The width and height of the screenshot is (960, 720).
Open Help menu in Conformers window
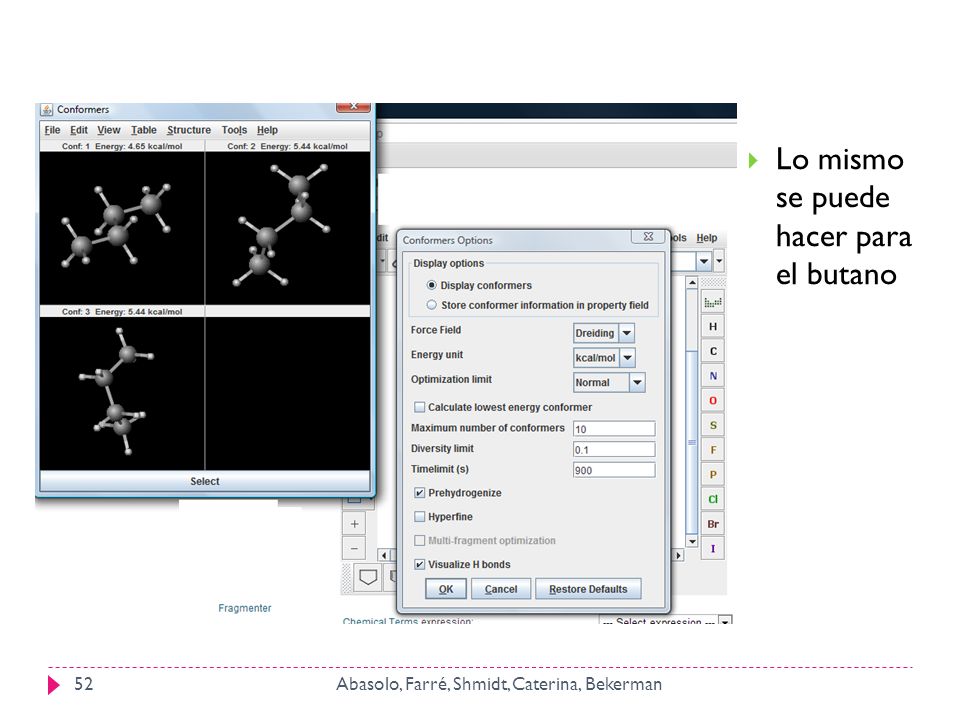tap(267, 130)
